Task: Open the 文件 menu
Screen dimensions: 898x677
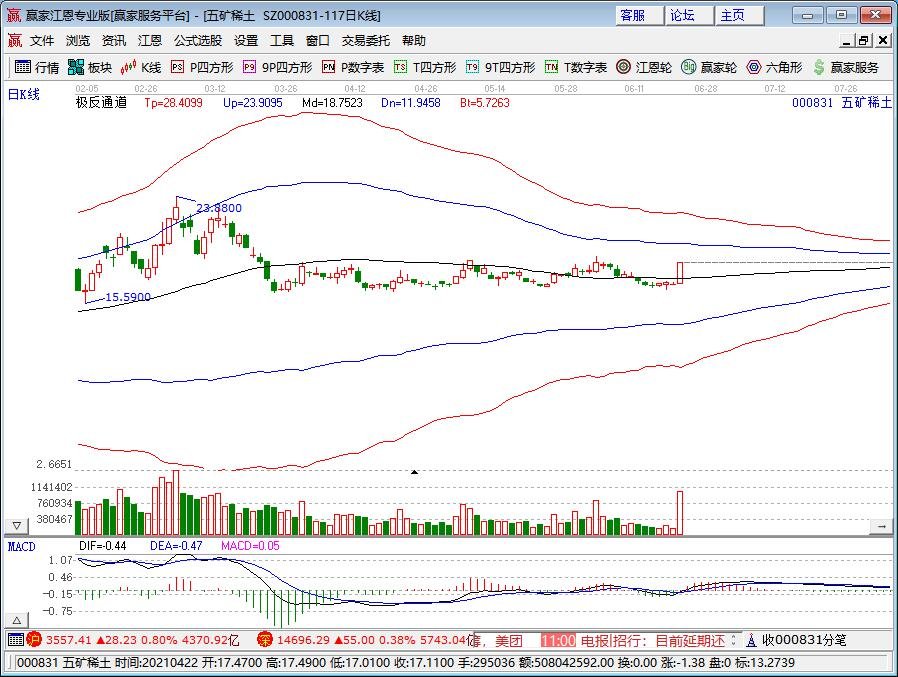Action: click(x=42, y=41)
